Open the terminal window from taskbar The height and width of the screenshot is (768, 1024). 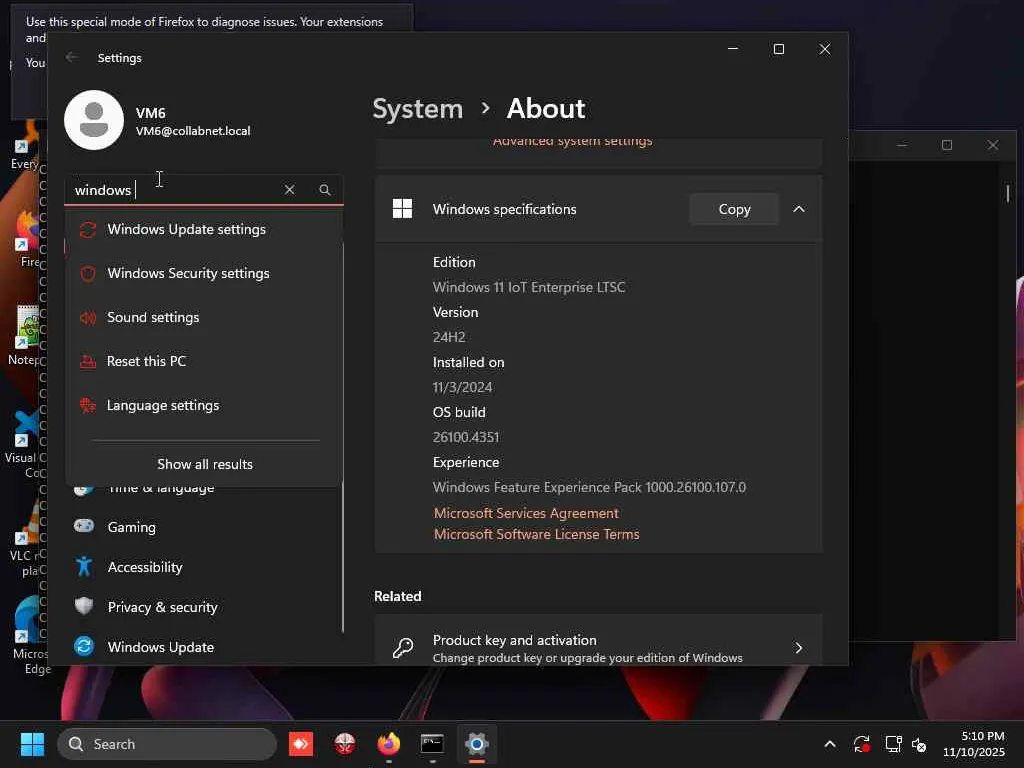pos(432,744)
